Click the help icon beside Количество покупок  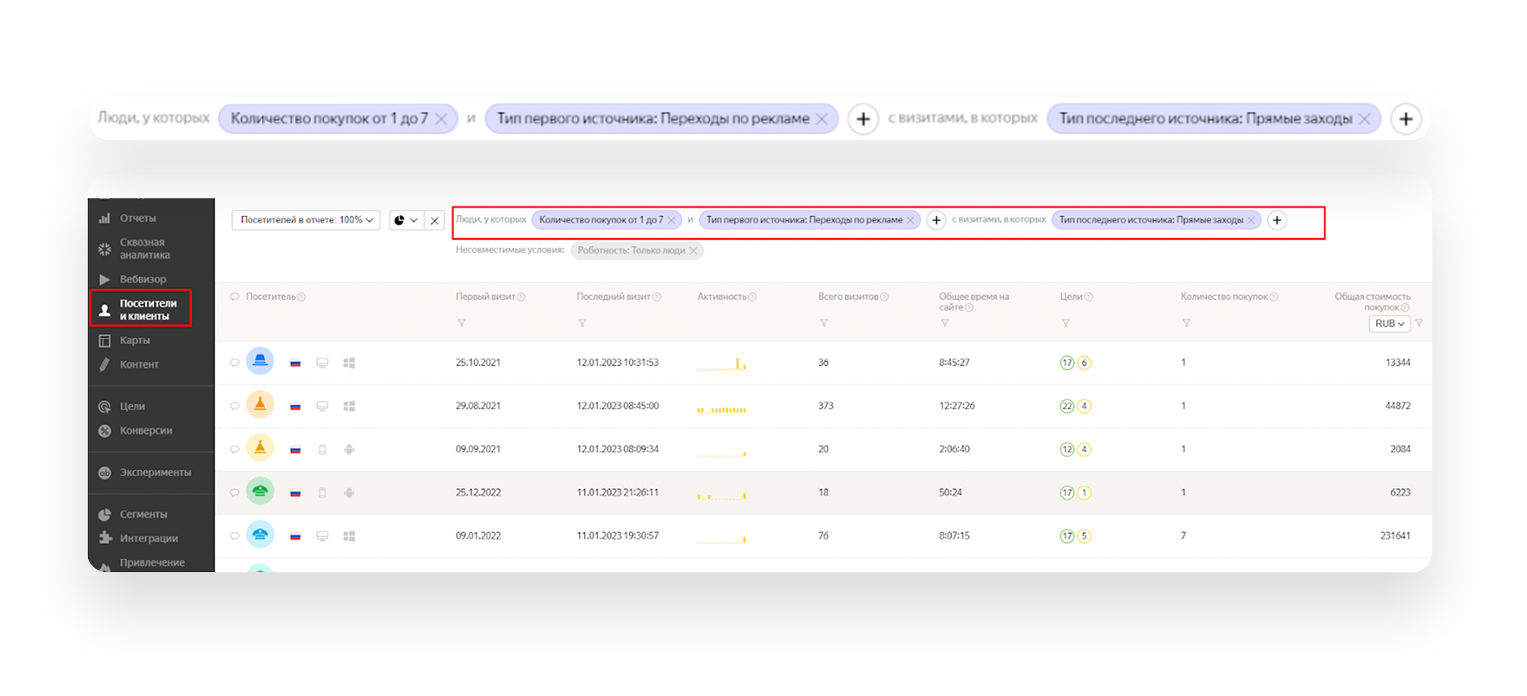tap(1274, 297)
